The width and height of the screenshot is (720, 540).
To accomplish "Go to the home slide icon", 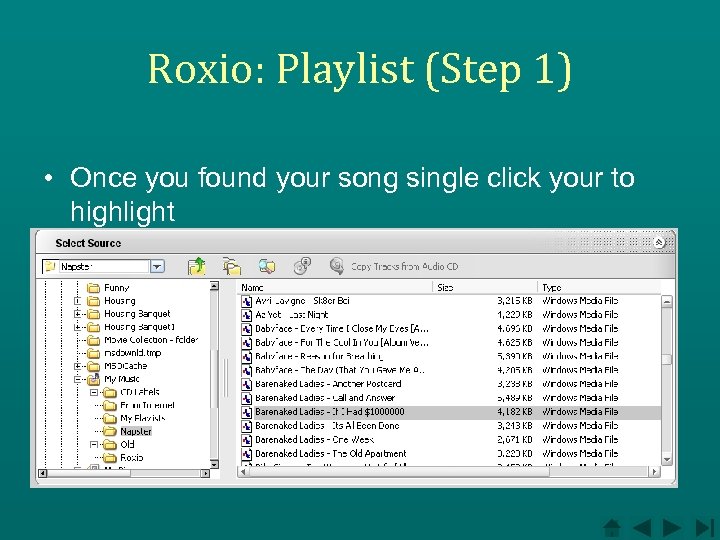I will pyautogui.click(x=612, y=528).
